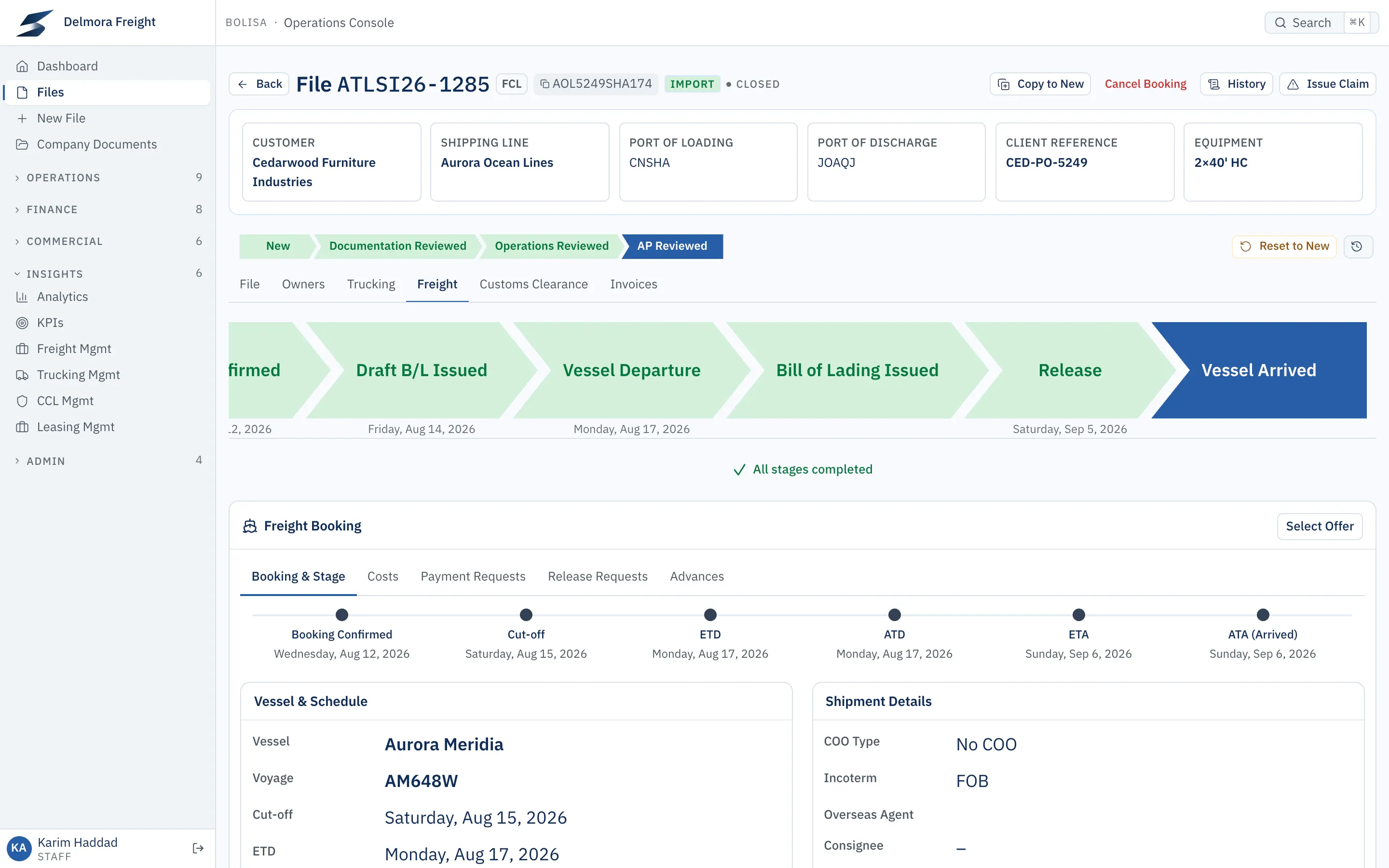Open the file History

[1236, 84]
